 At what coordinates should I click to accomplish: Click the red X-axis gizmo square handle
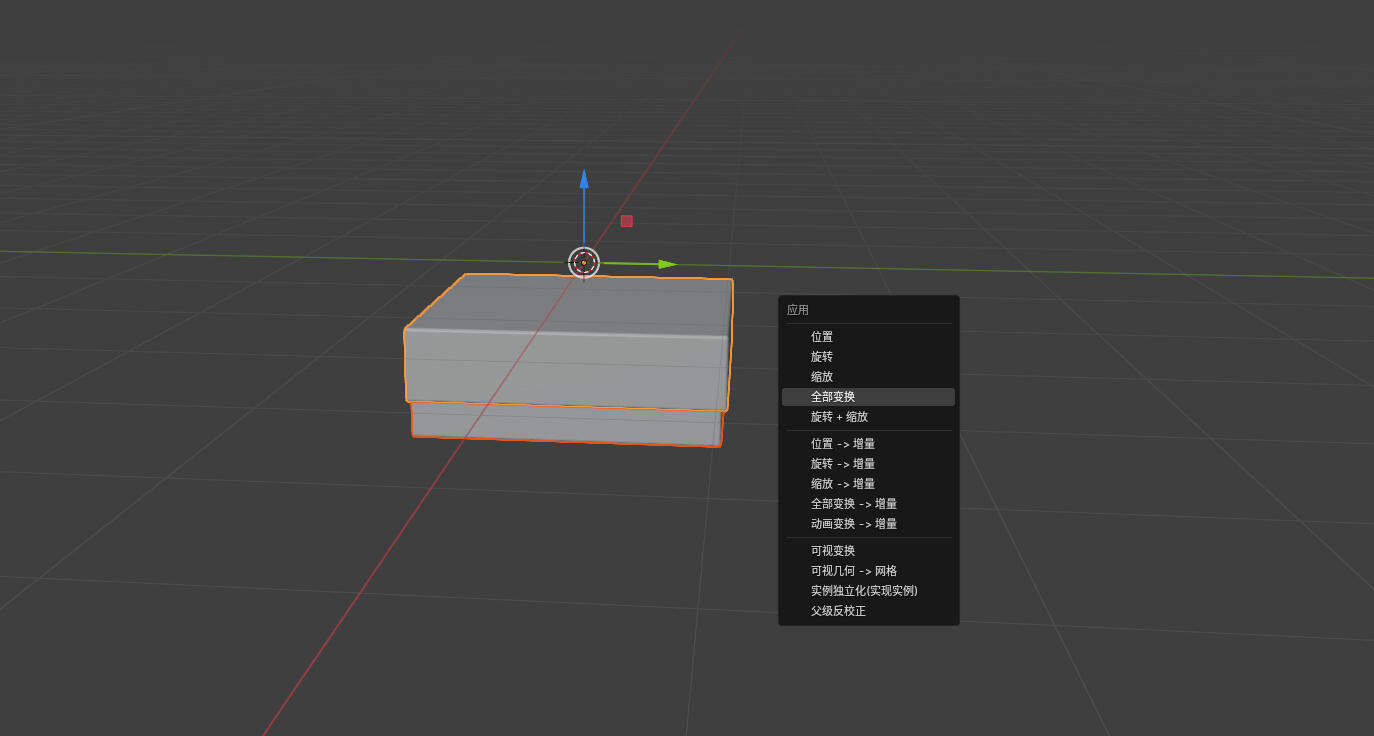[x=627, y=221]
